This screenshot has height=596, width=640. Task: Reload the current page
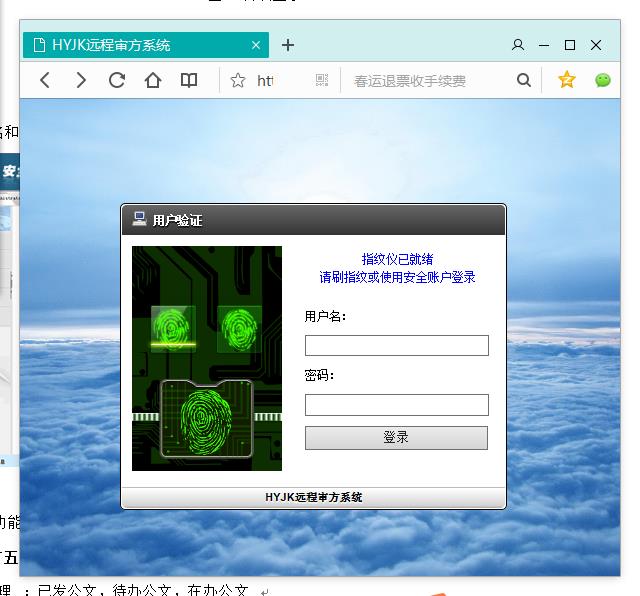(117, 80)
